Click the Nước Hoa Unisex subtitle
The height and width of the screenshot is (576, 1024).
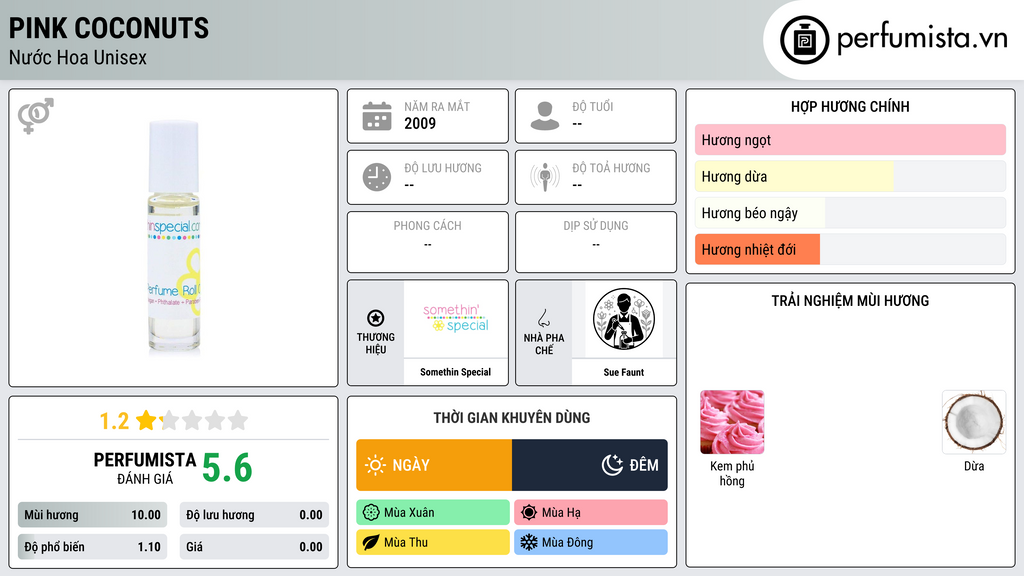(x=78, y=57)
